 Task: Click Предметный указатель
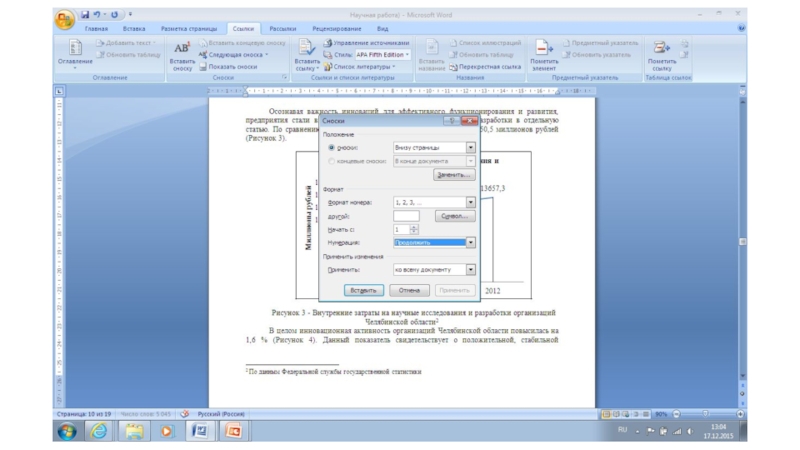601,43
